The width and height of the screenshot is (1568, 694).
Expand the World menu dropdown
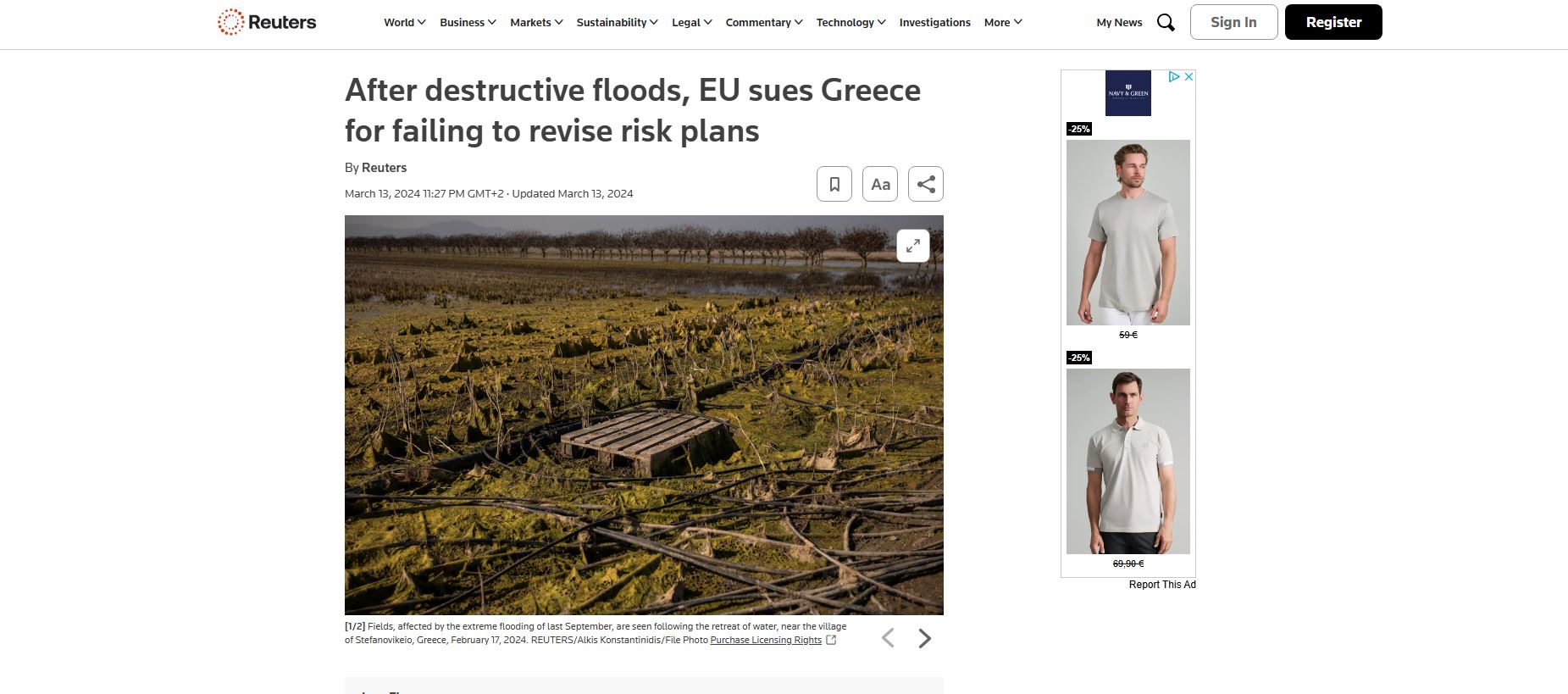[405, 23]
